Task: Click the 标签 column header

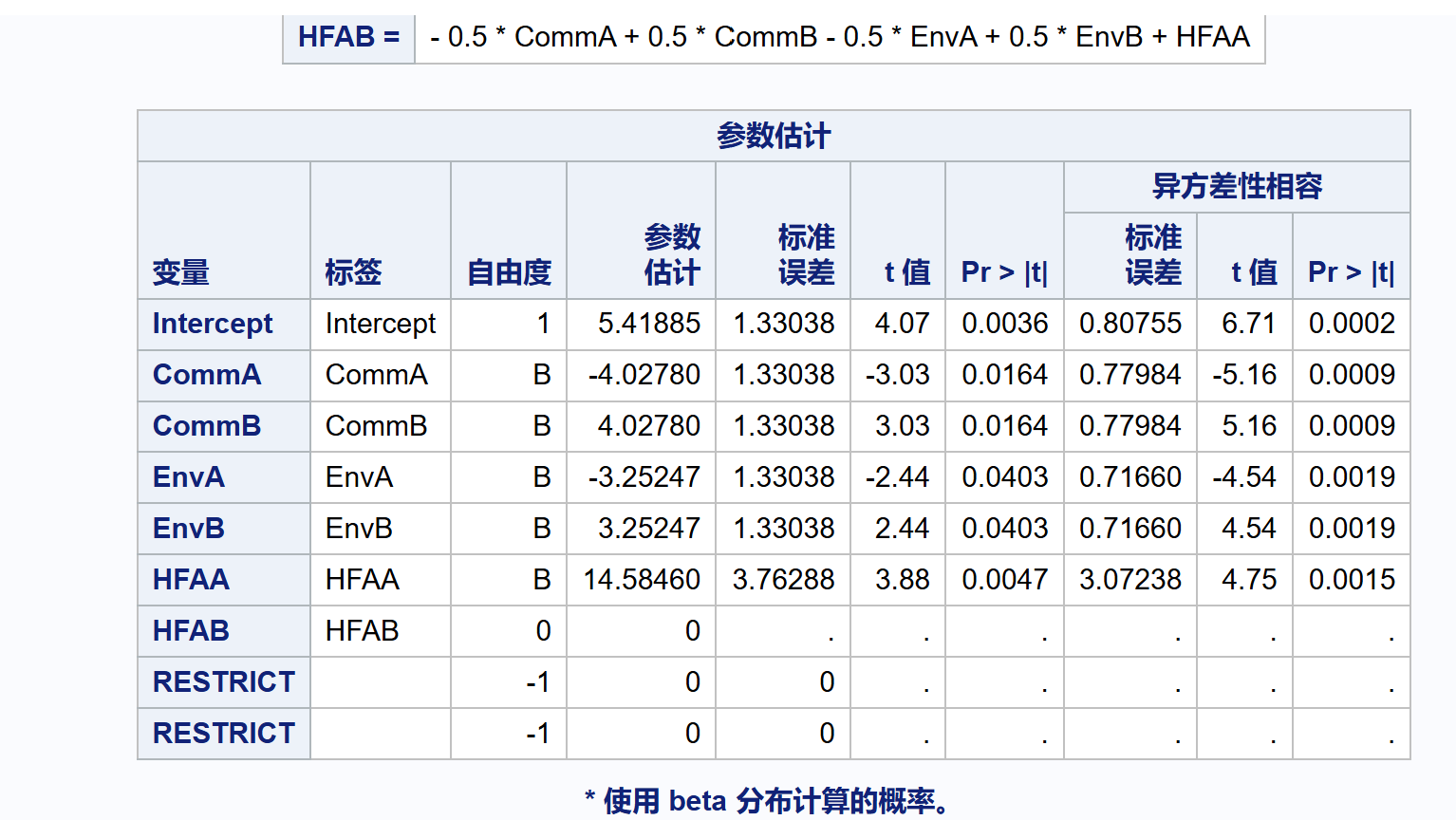Action: tap(353, 272)
